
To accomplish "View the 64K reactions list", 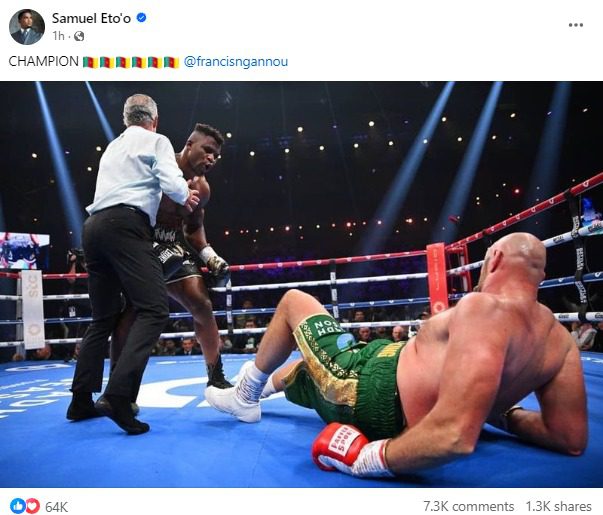I will click(57, 506).
